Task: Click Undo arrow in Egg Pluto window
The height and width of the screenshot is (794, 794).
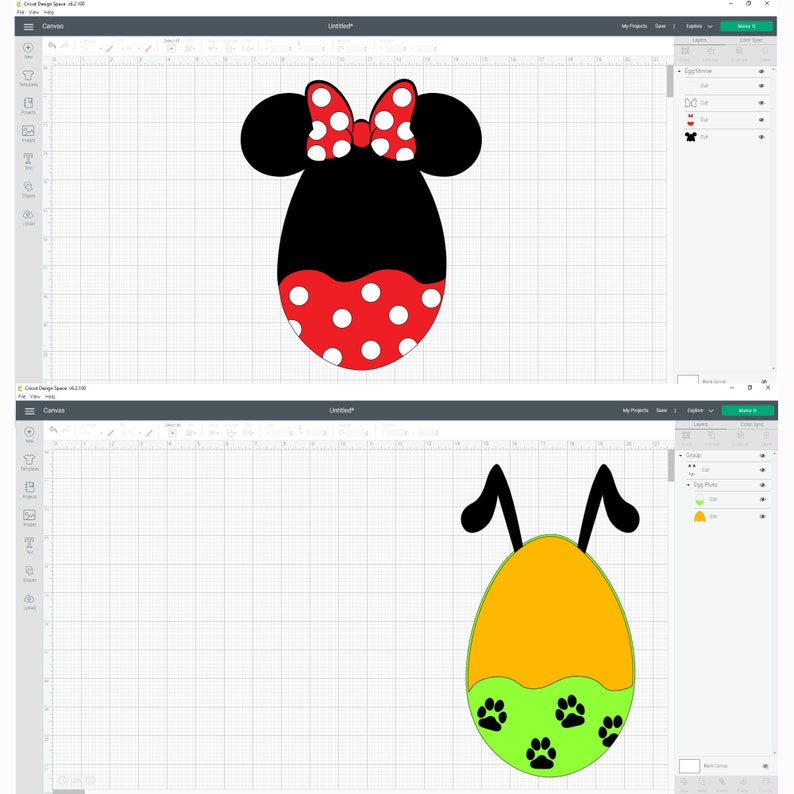Action: pyautogui.click(x=53, y=430)
